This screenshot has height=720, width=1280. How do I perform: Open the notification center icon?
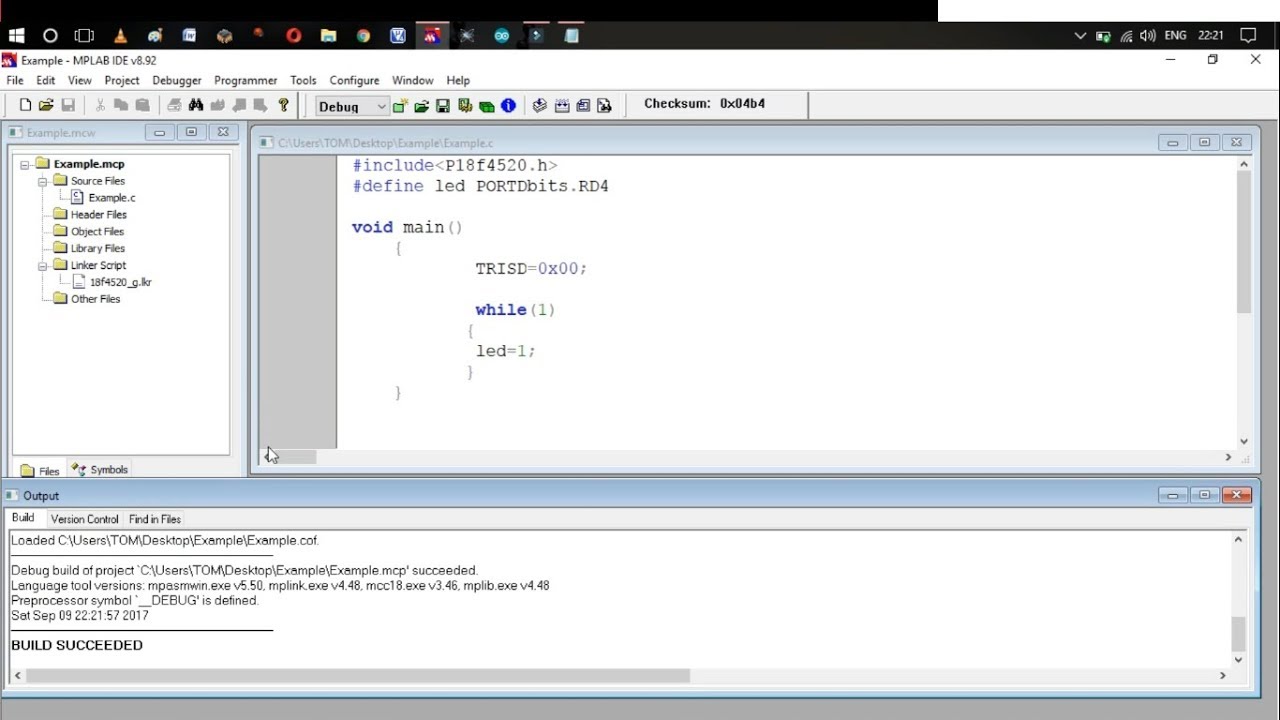[1248, 35]
